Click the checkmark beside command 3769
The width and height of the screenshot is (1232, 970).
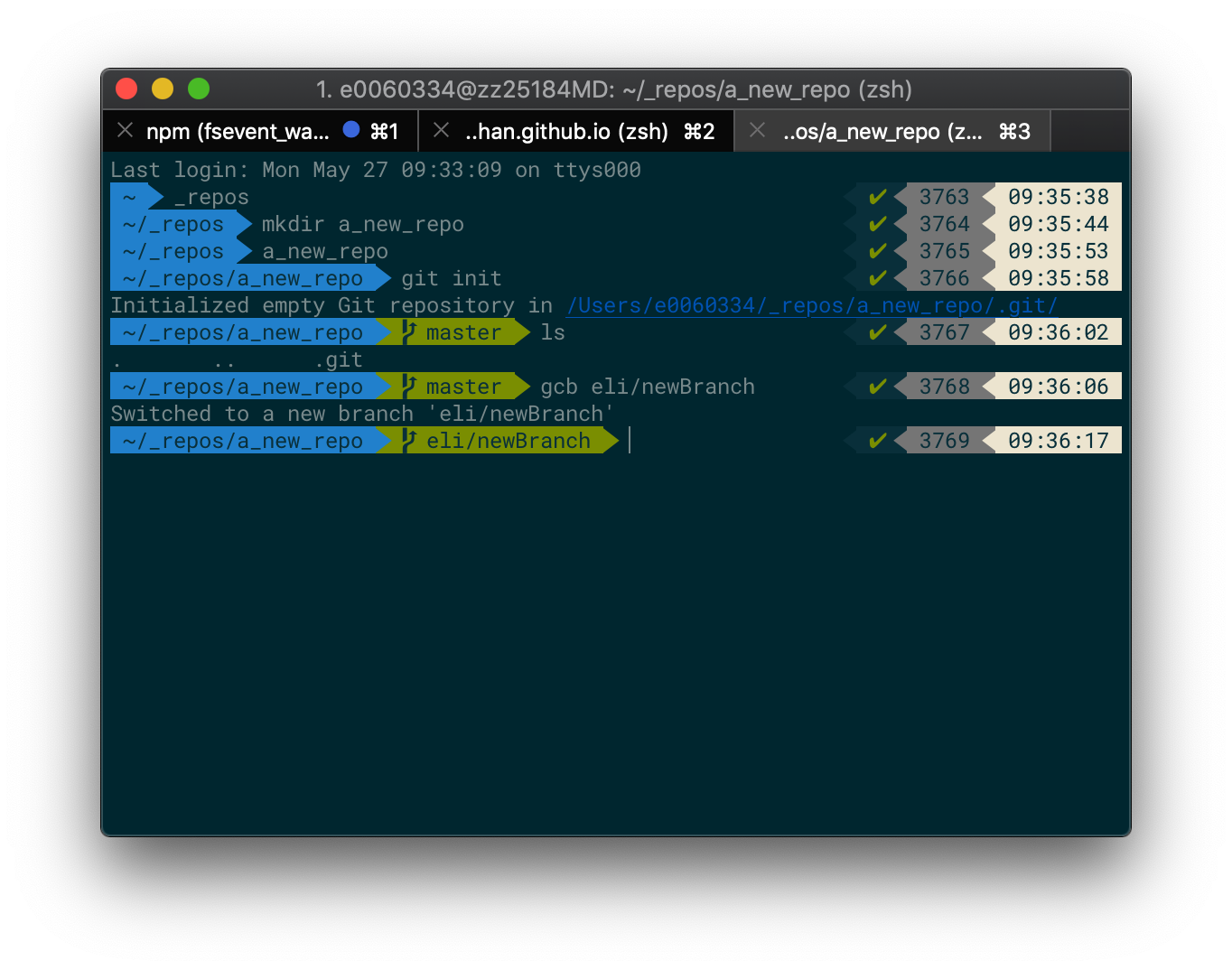point(877,440)
